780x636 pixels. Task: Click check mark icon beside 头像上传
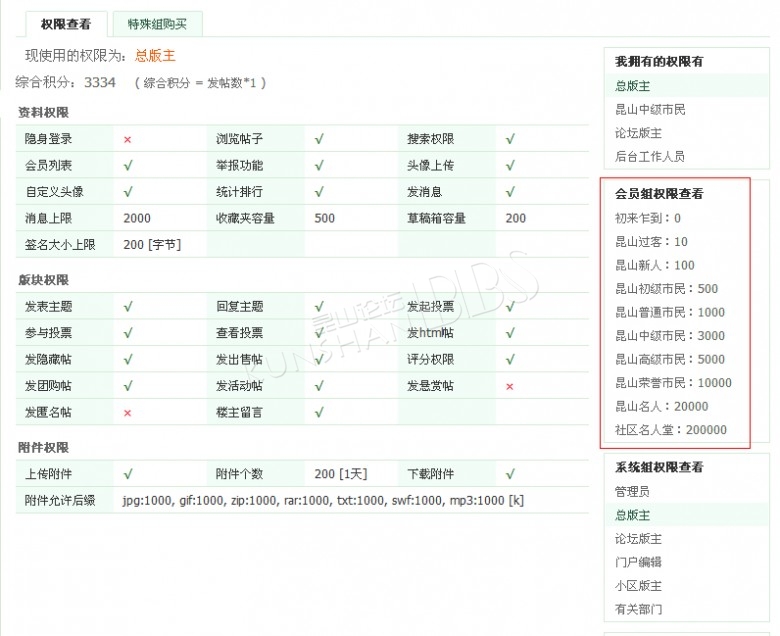click(510, 166)
